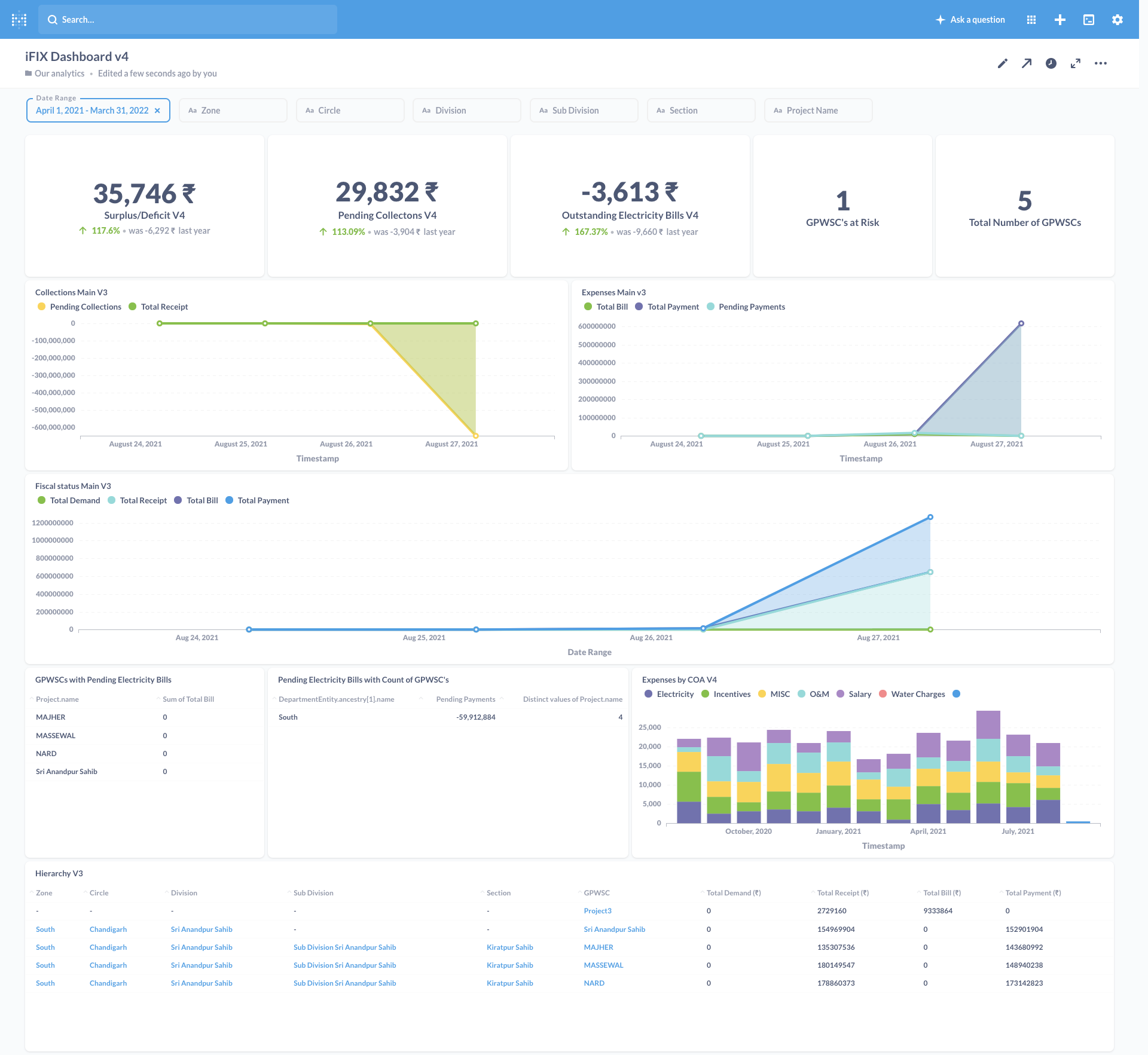
Task: Enter fullscreen with expand arrows icon
Action: point(1076,63)
